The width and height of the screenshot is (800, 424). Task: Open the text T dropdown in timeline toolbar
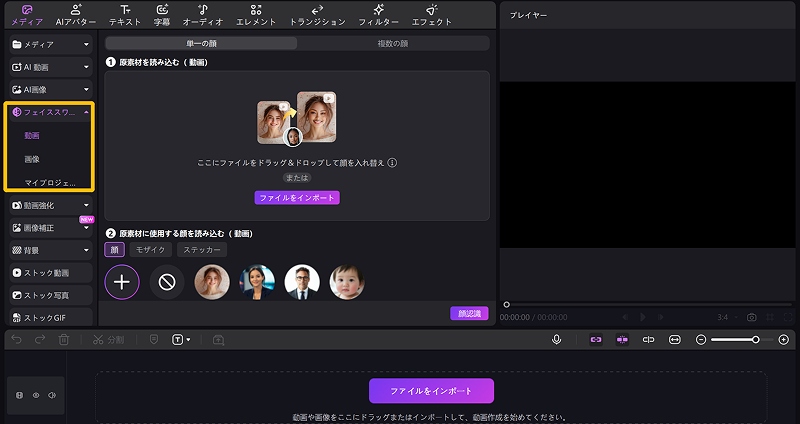(181, 340)
